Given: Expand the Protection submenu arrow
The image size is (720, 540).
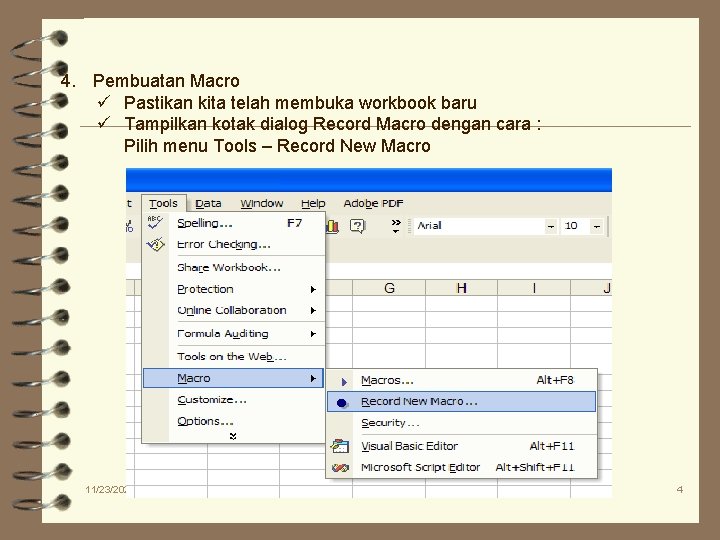Looking at the screenshot, I should pos(313,289).
